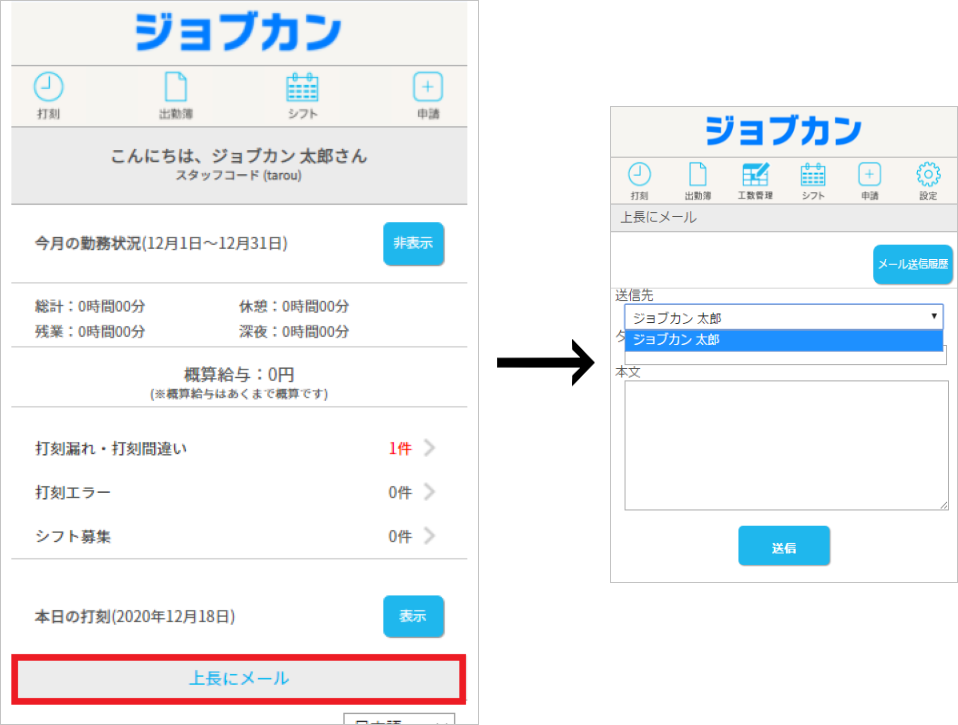Viewport: 958px width, 725px height.
Task: Click the 上長にメール link
Action: pyautogui.click(x=239, y=679)
